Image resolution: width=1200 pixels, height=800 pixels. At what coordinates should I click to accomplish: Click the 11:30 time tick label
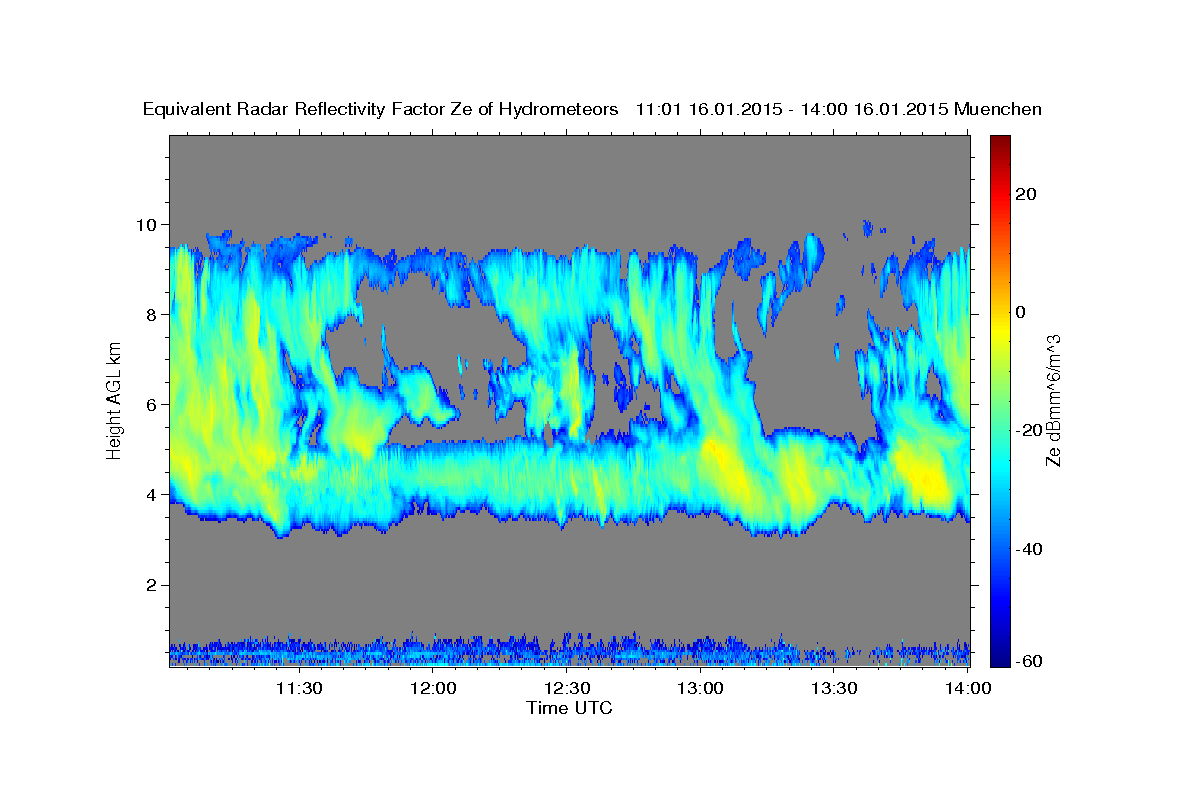tap(299, 688)
